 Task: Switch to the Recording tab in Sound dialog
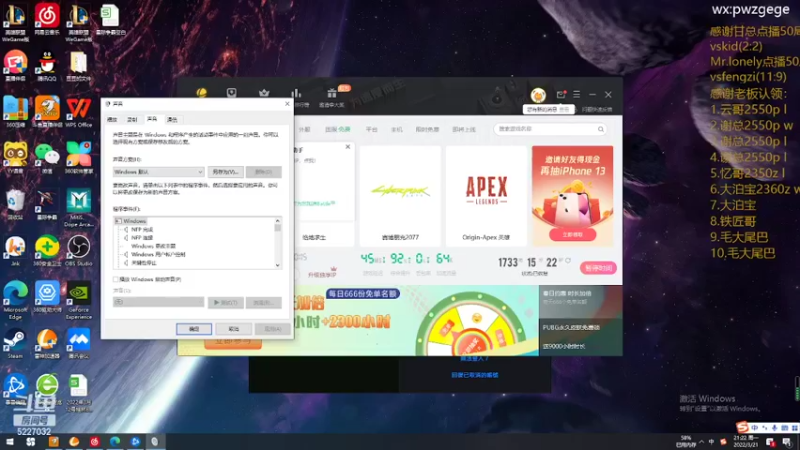tap(132, 119)
